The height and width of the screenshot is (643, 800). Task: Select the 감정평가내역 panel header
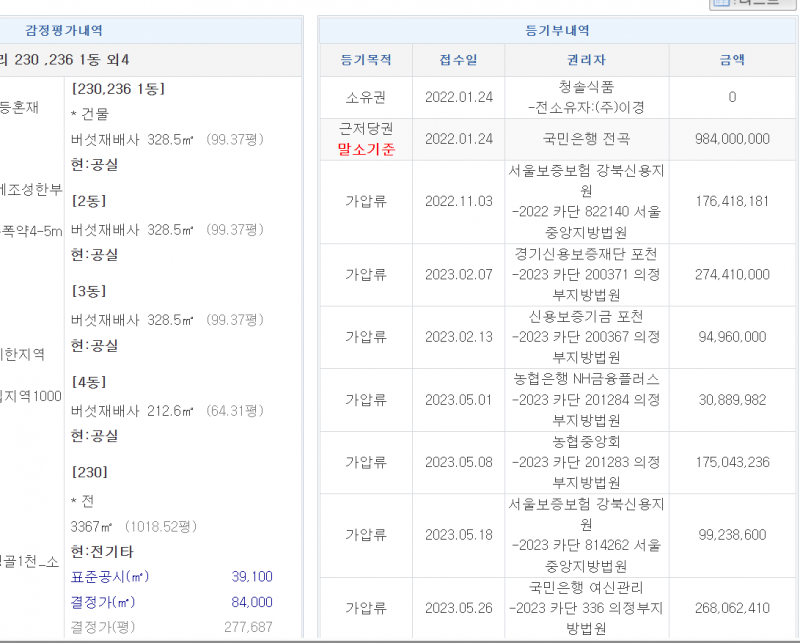[x=64, y=31]
